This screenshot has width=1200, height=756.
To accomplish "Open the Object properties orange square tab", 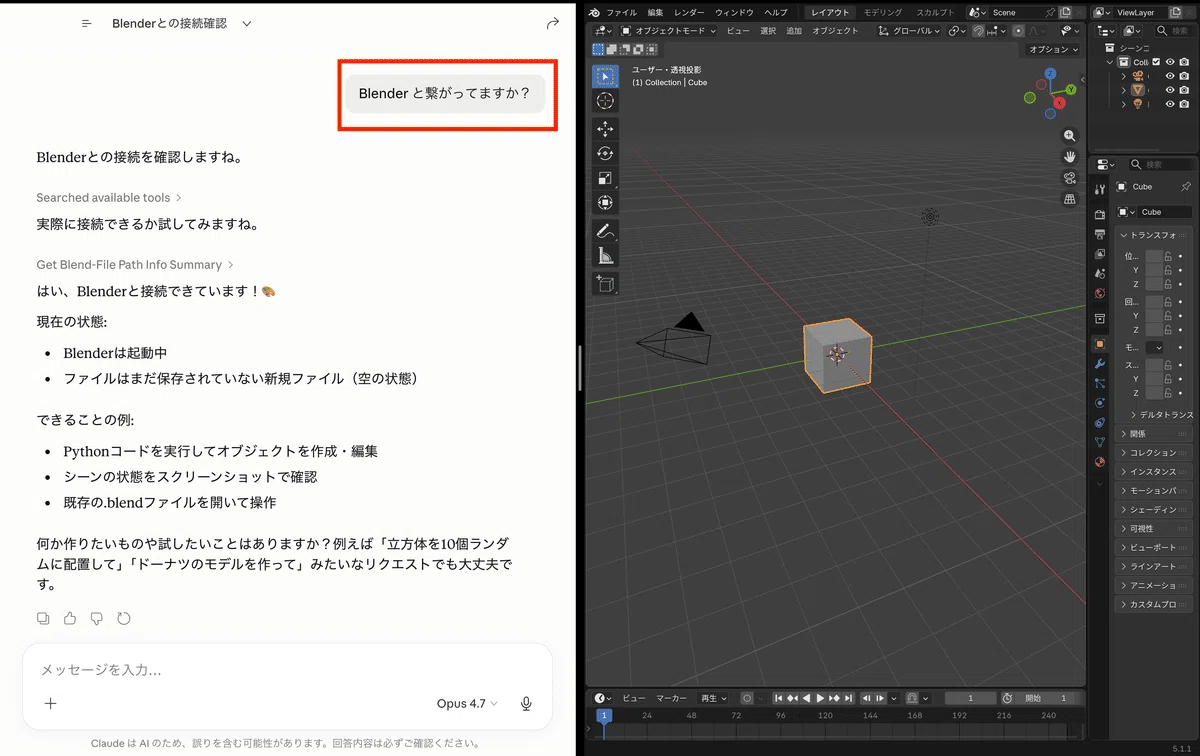I will [x=1100, y=343].
